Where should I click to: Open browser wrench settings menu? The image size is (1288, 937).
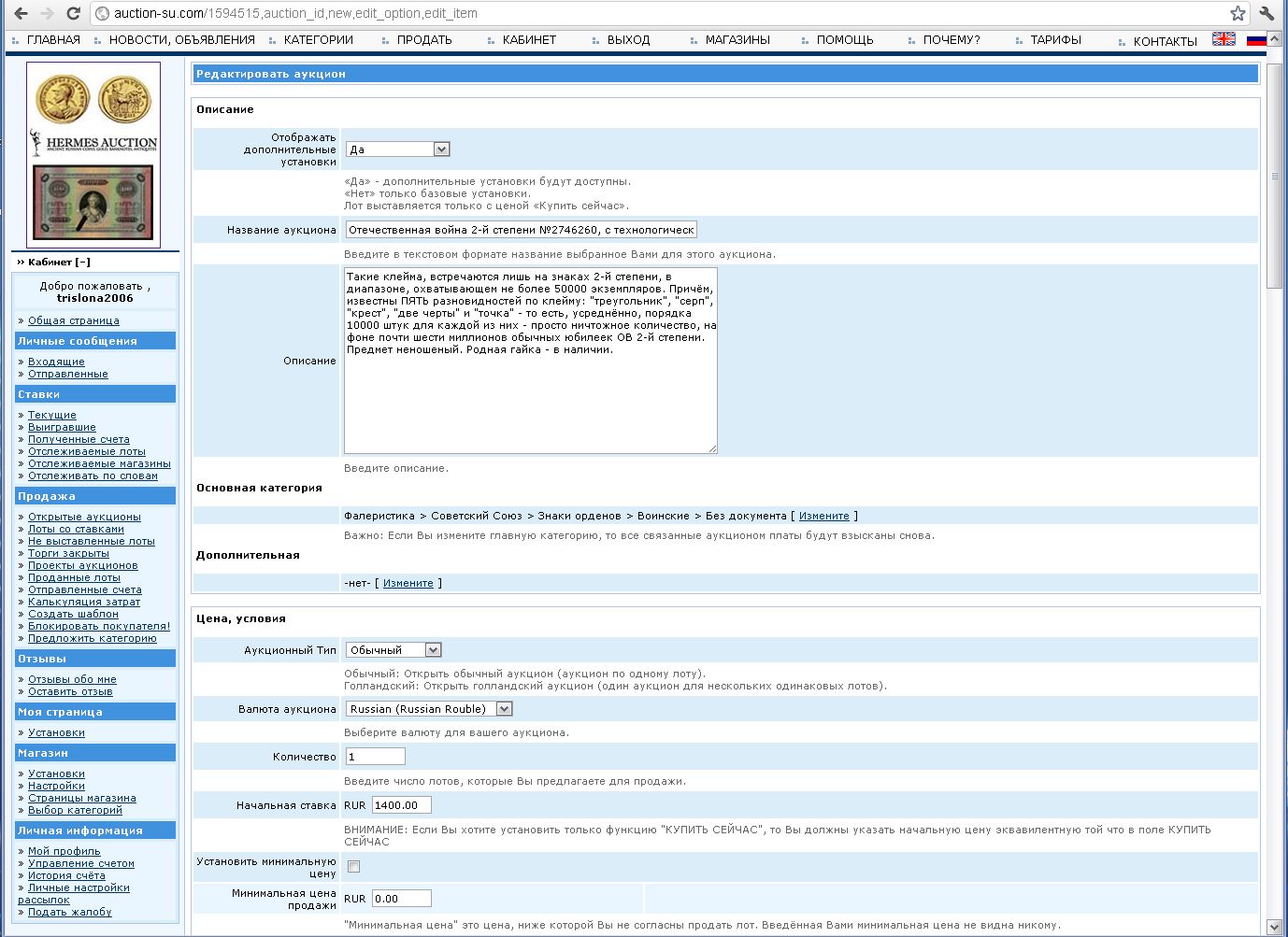tap(1267, 13)
